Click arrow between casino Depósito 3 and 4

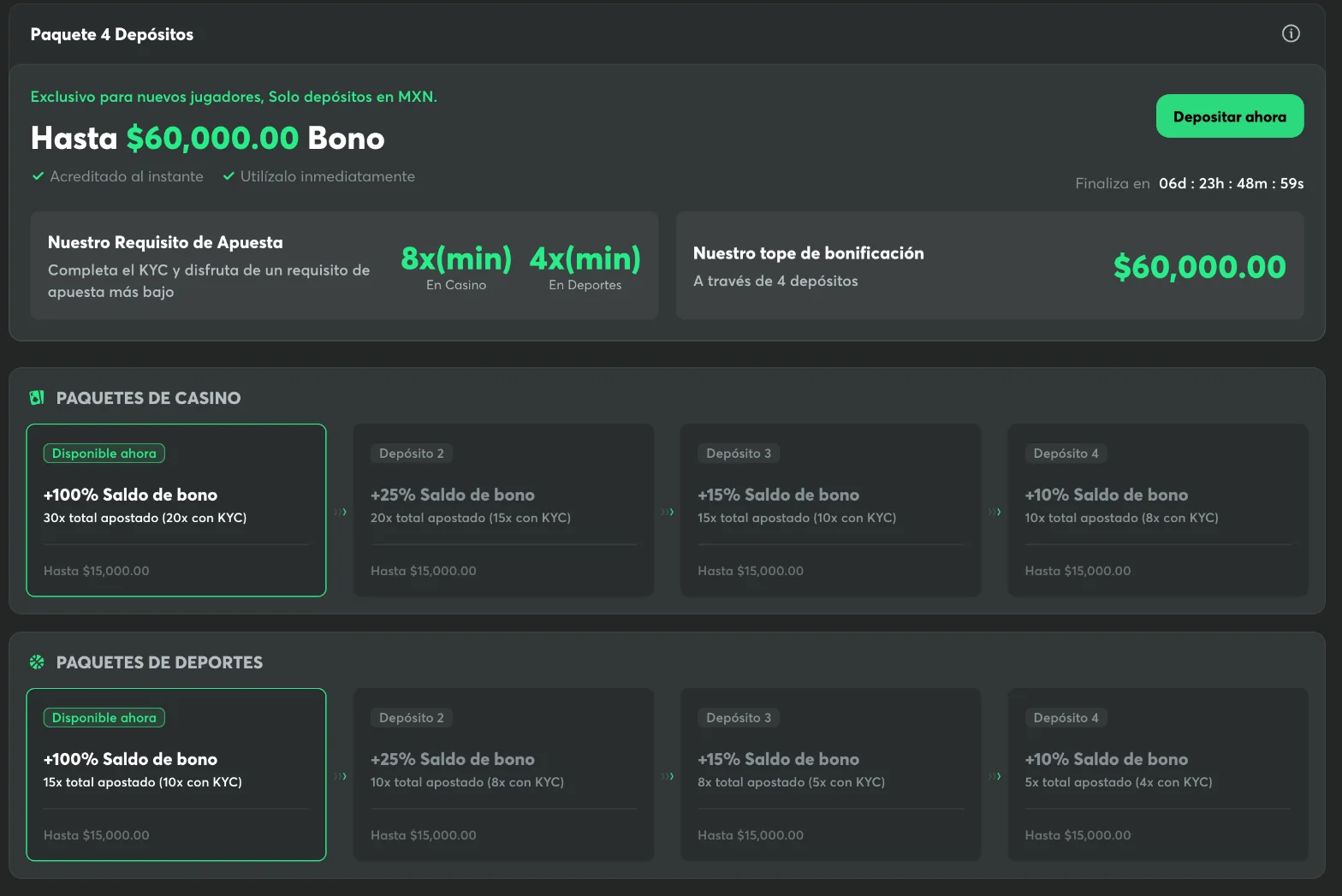[x=995, y=512]
